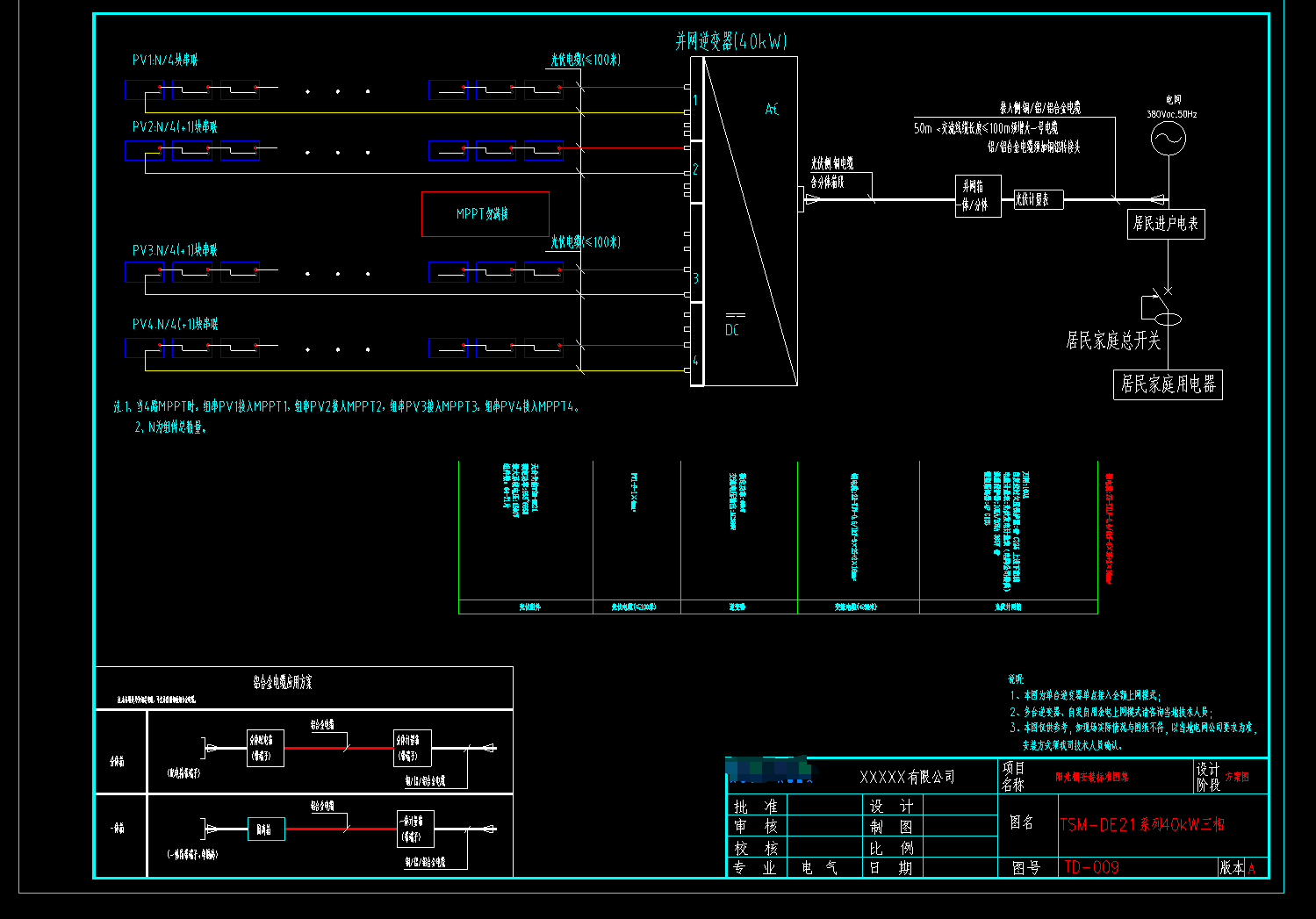This screenshot has height=919, width=1316.
Task: Click the red cable line in 一体箱 row
Action: coord(341,829)
